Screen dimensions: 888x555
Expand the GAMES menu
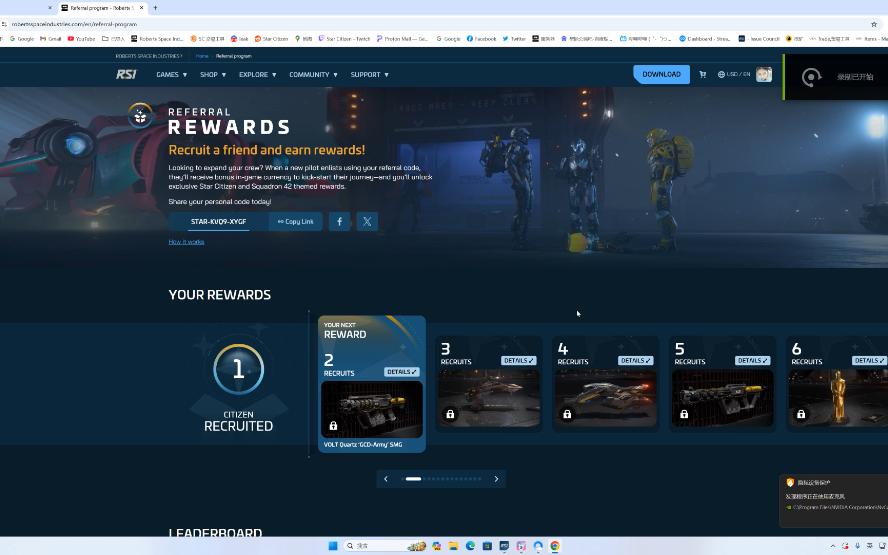[172, 74]
